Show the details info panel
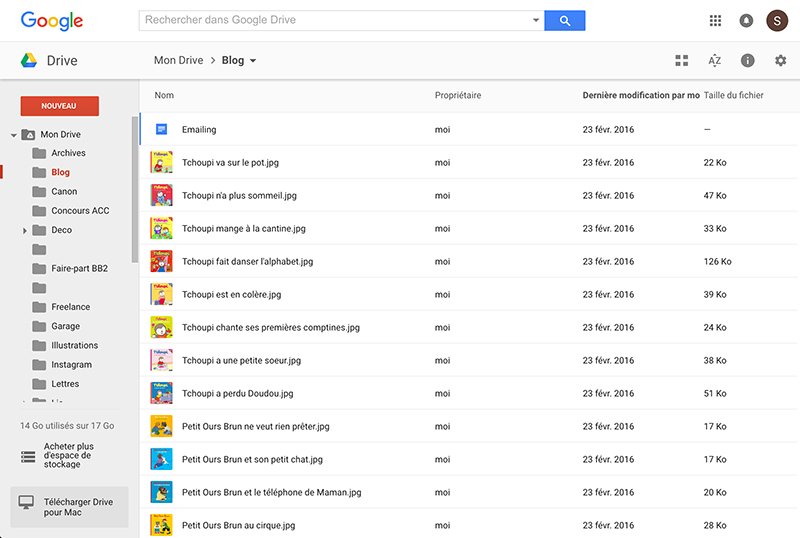Image resolution: width=800 pixels, height=538 pixels. point(747,61)
